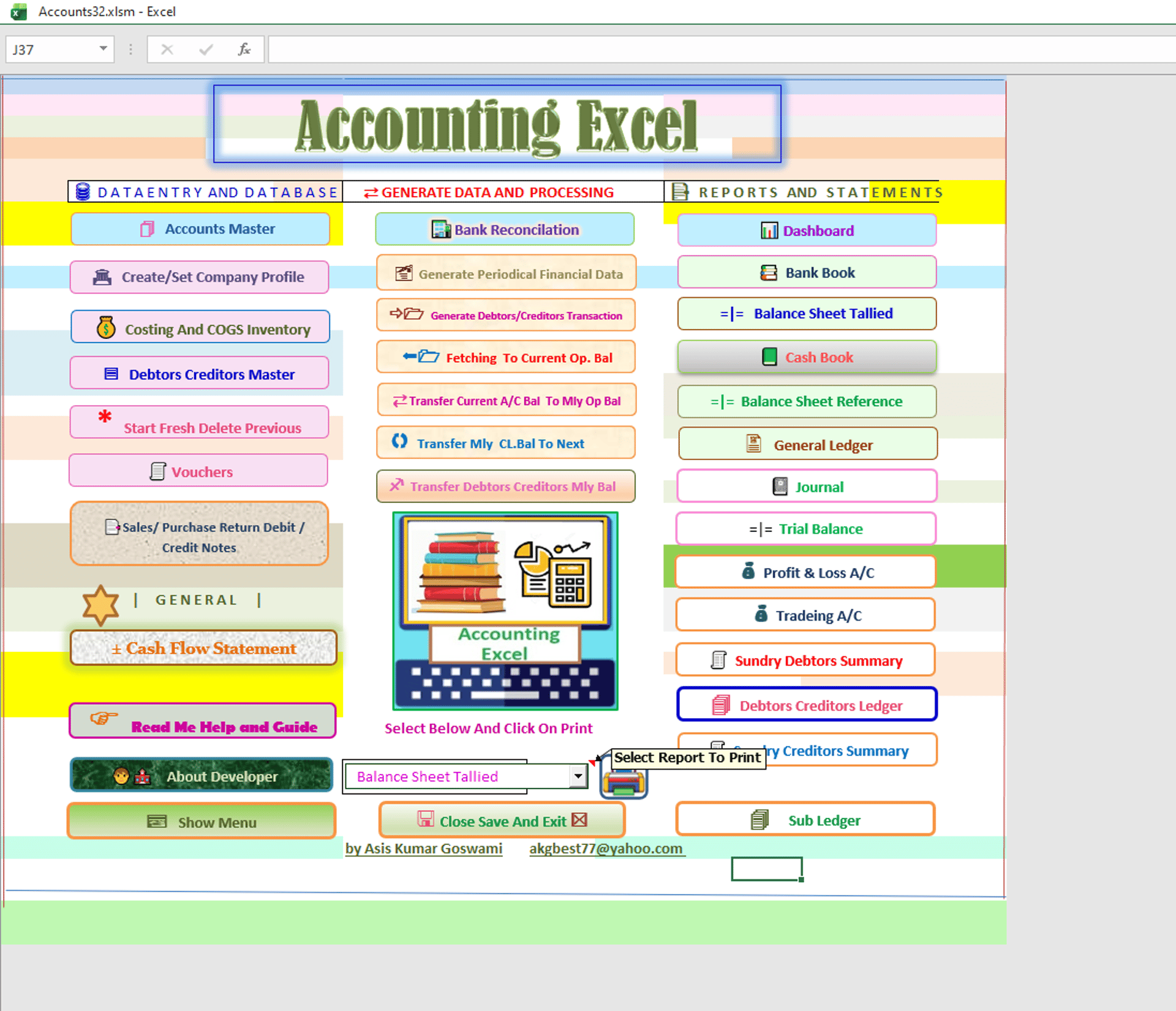Open the Bank Reconcilation button
Image resolution: width=1176 pixels, height=1011 pixels.
505,230
